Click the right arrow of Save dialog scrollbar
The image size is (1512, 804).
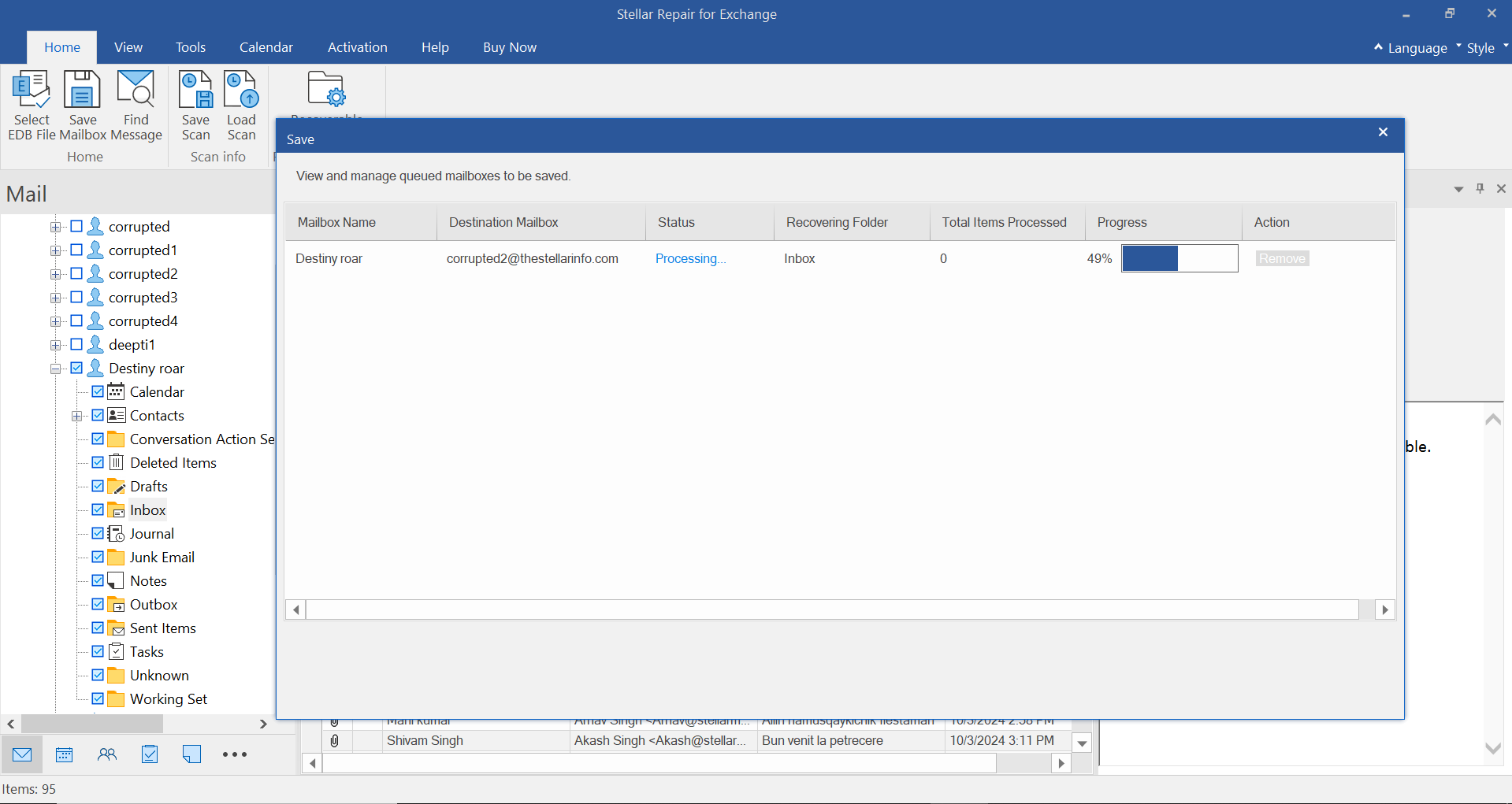click(x=1384, y=609)
